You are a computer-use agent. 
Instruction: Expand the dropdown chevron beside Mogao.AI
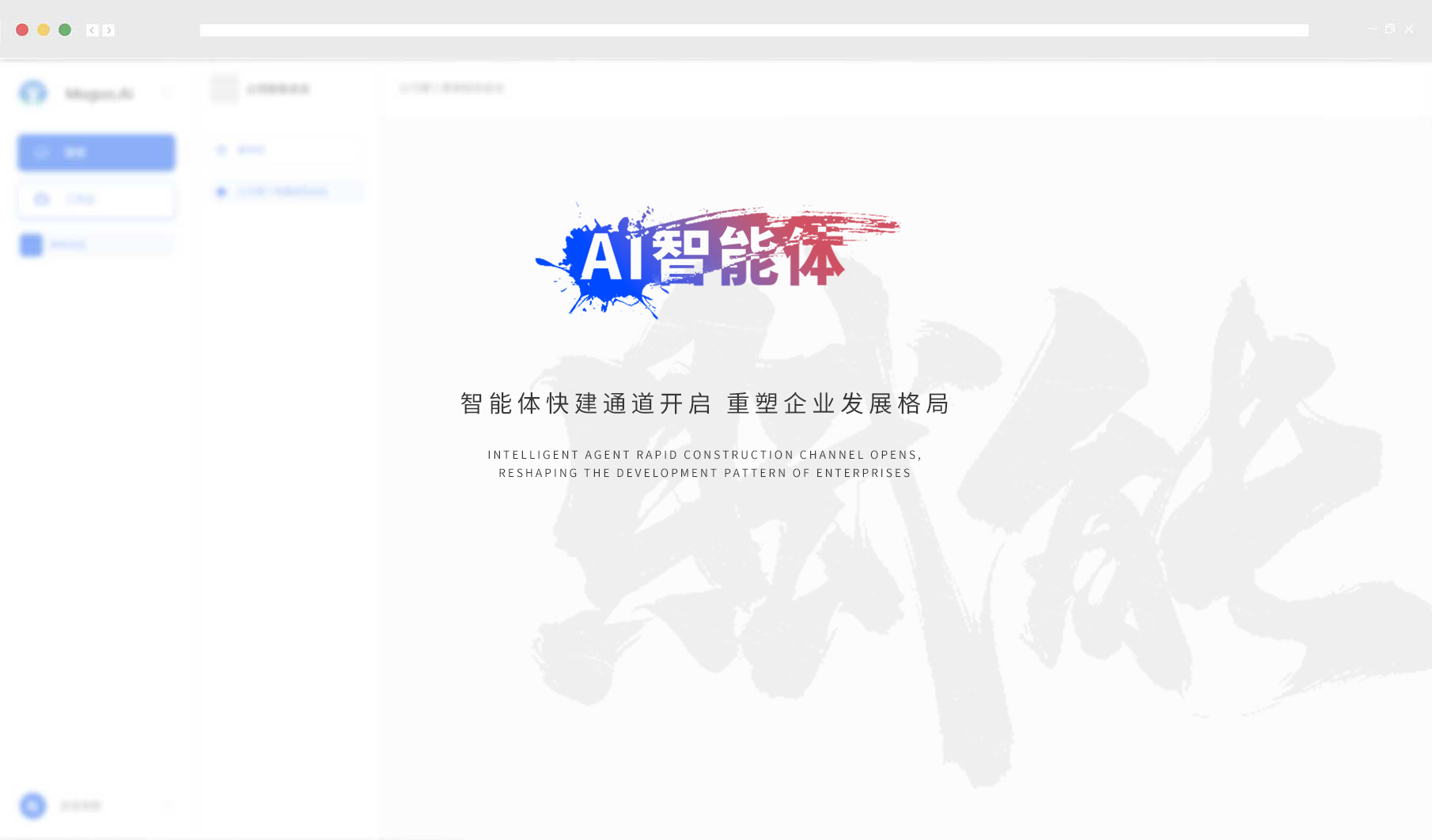pyautogui.click(x=167, y=93)
